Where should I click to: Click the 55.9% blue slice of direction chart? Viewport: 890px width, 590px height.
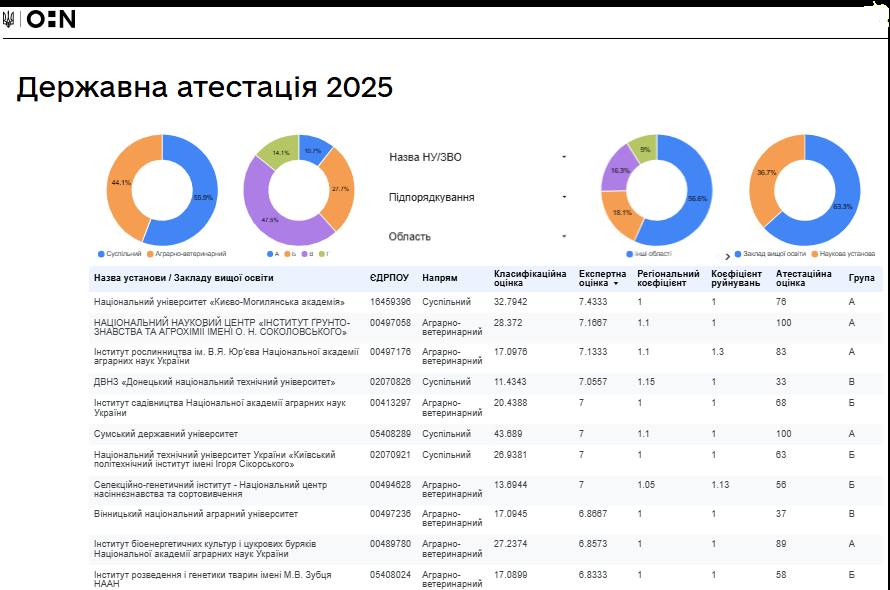[203, 198]
